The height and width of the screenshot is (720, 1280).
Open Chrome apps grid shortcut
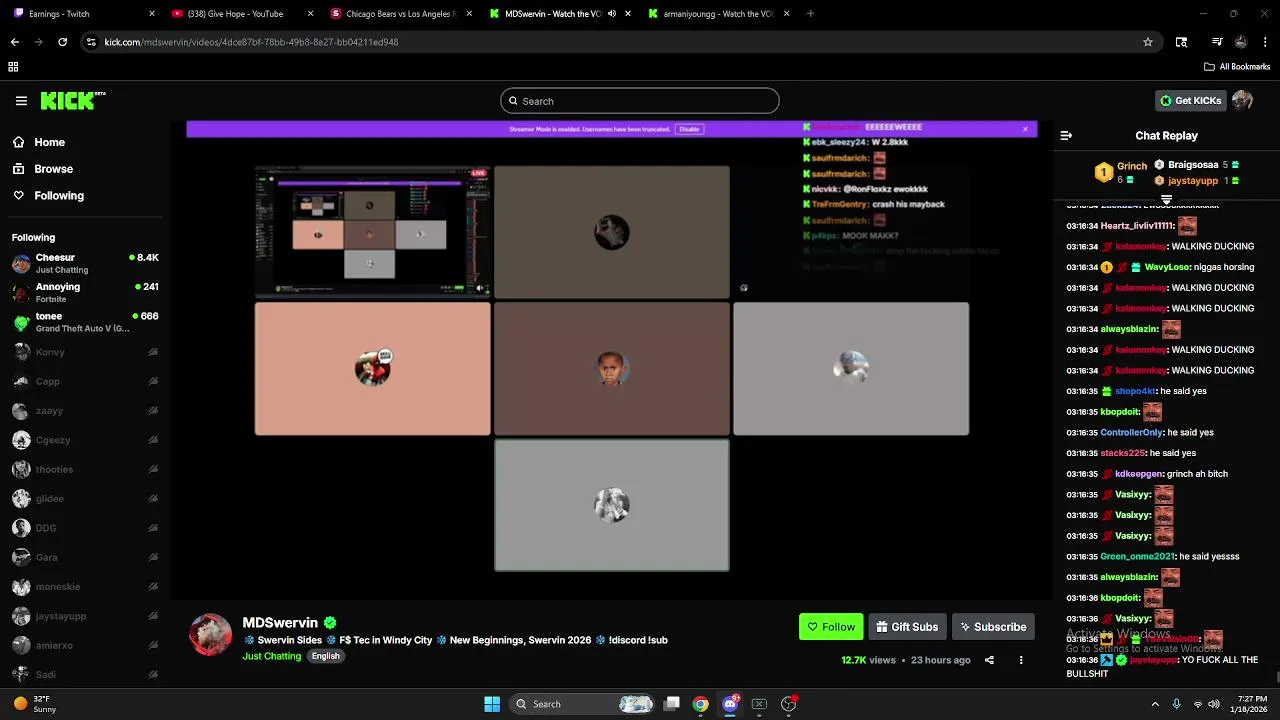point(13,67)
